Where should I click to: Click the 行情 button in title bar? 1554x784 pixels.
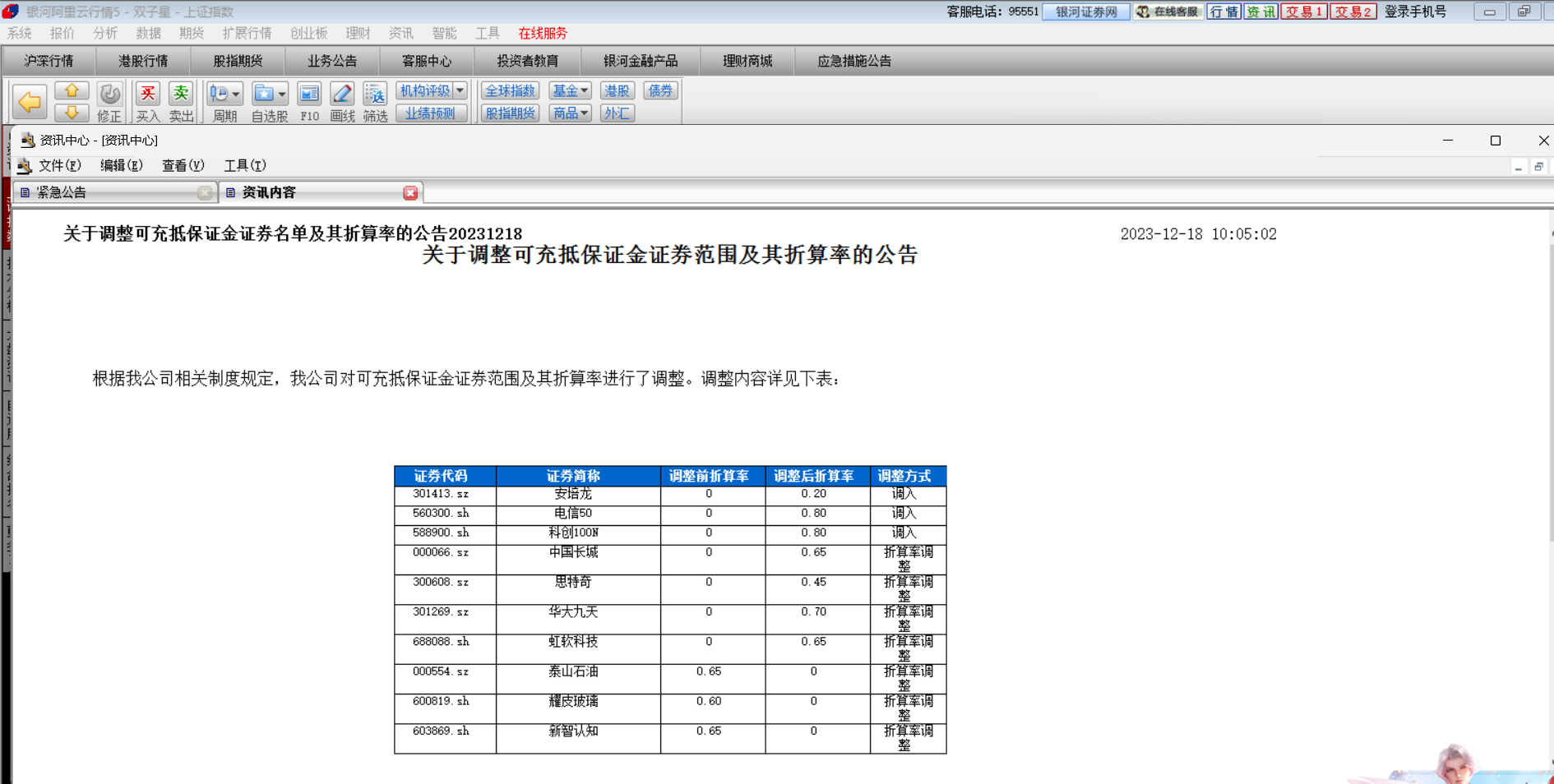click(1224, 12)
